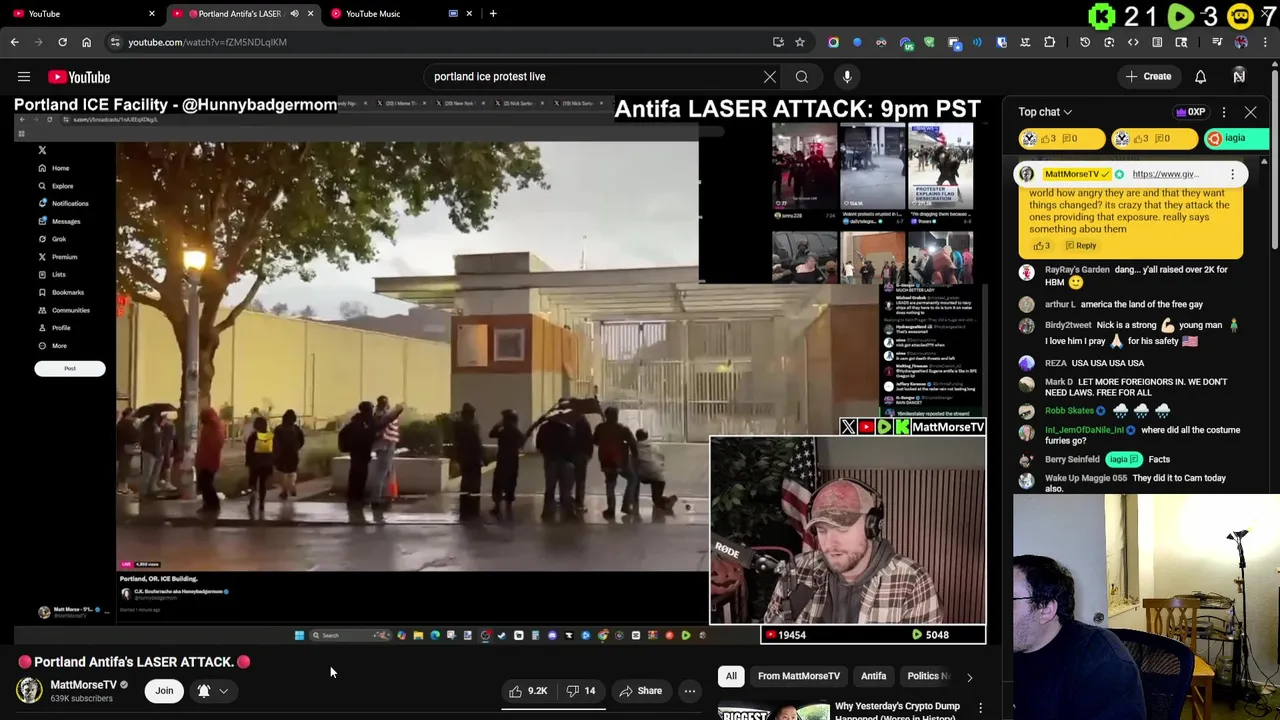The width and height of the screenshot is (1280, 720).
Task: Close the Portland Antifa's LASER tab
Action: (x=310, y=14)
